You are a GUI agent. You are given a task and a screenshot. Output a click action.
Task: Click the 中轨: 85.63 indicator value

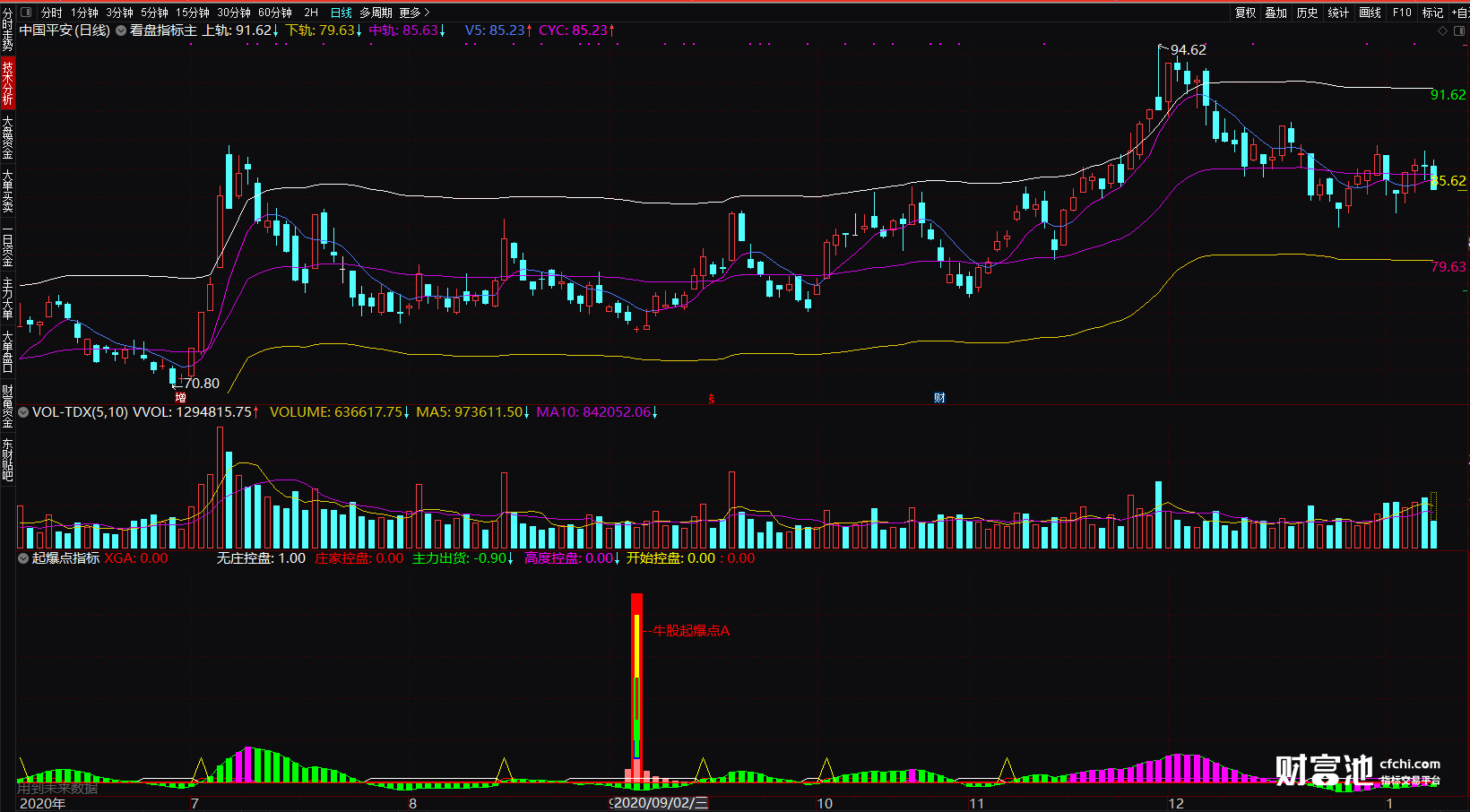tap(408, 30)
